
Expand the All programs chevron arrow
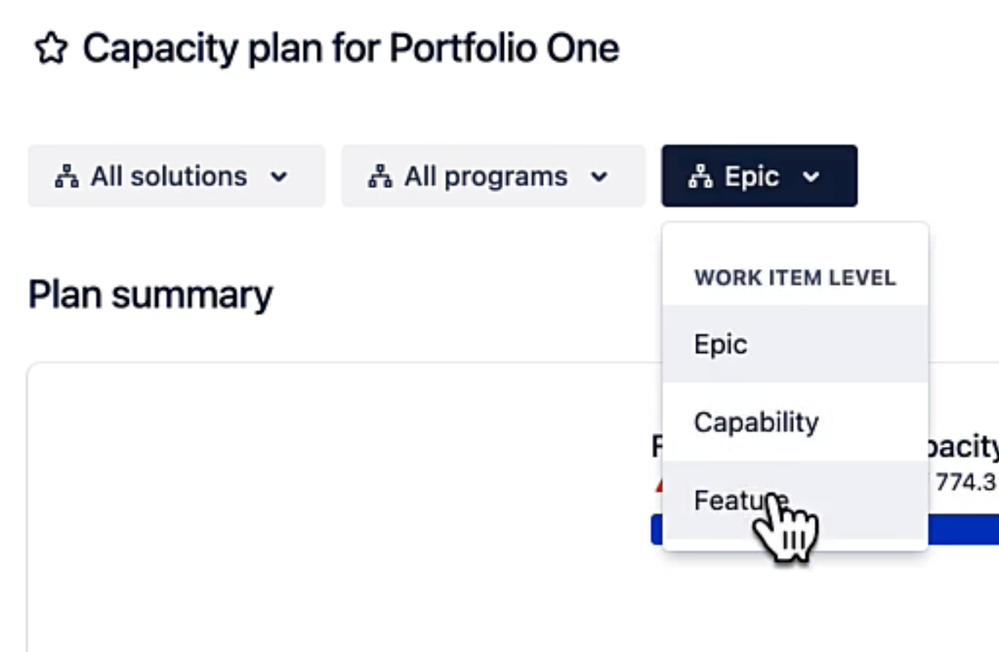coord(599,177)
